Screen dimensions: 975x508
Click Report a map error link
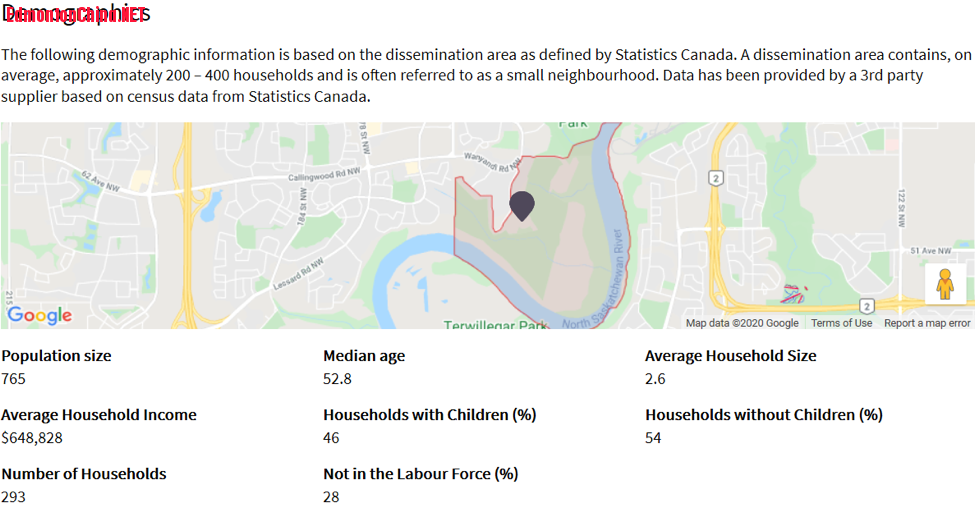[x=927, y=323]
